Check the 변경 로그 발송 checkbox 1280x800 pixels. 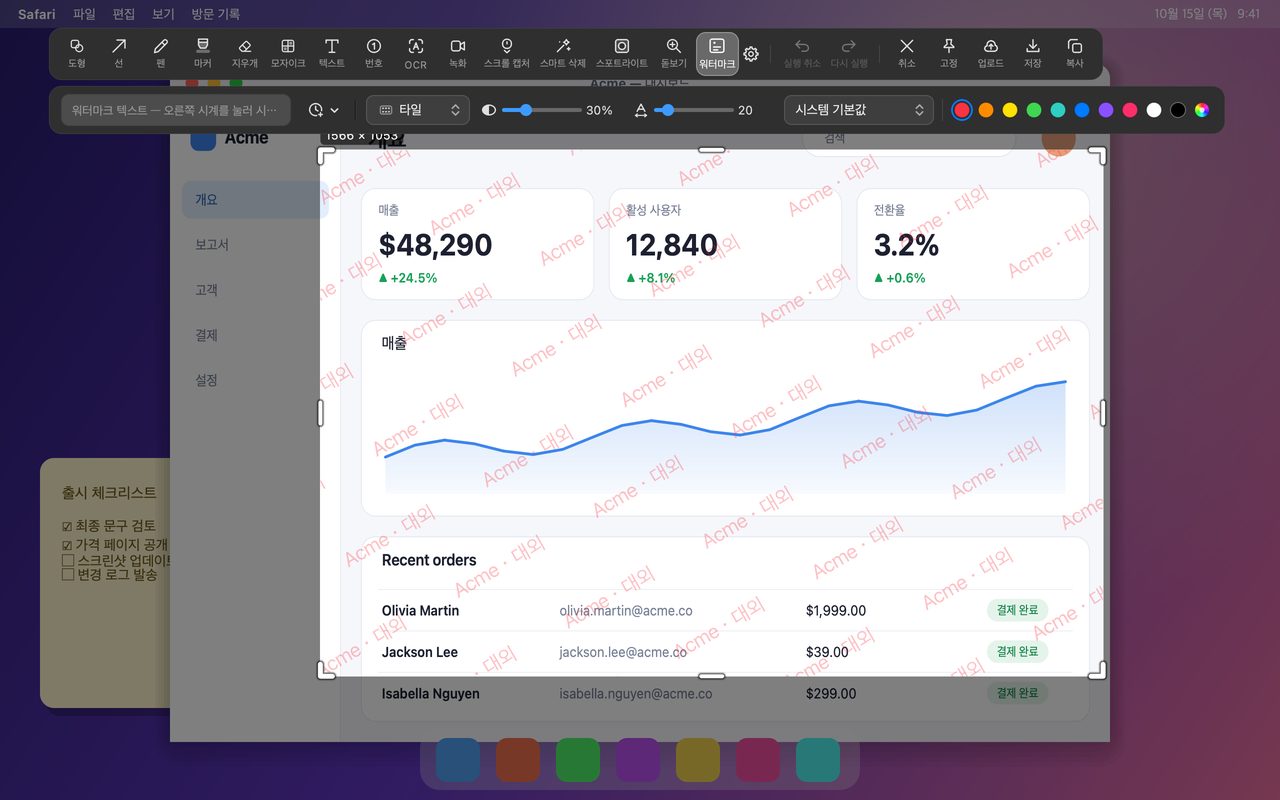pos(68,575)
